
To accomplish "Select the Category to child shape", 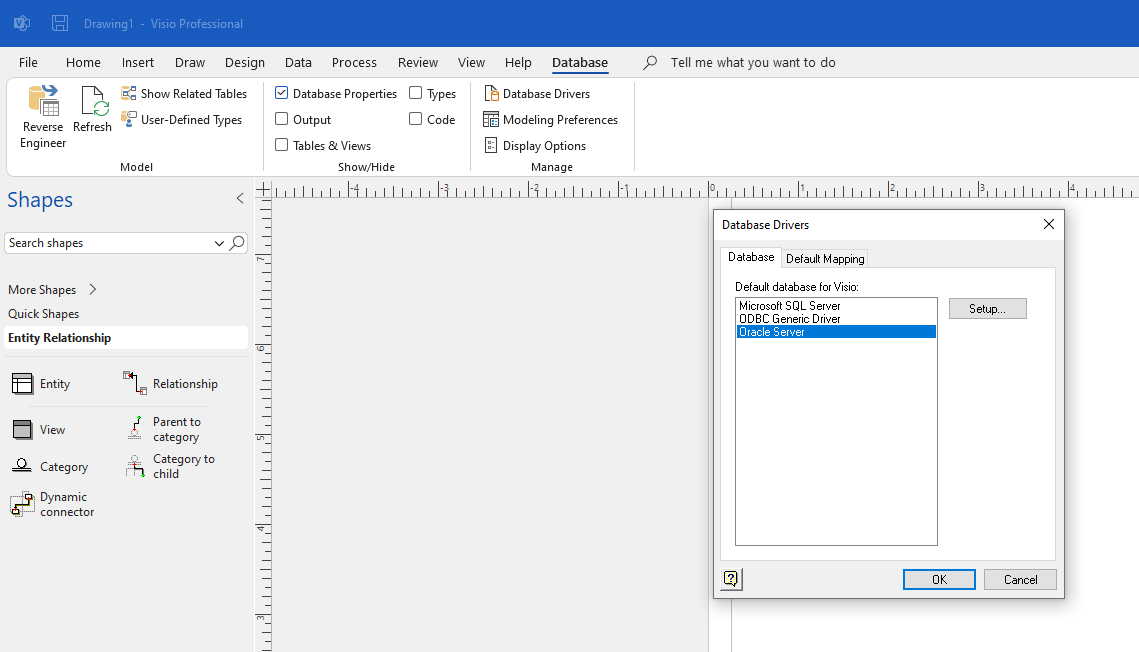I will (x=170, y=466).
